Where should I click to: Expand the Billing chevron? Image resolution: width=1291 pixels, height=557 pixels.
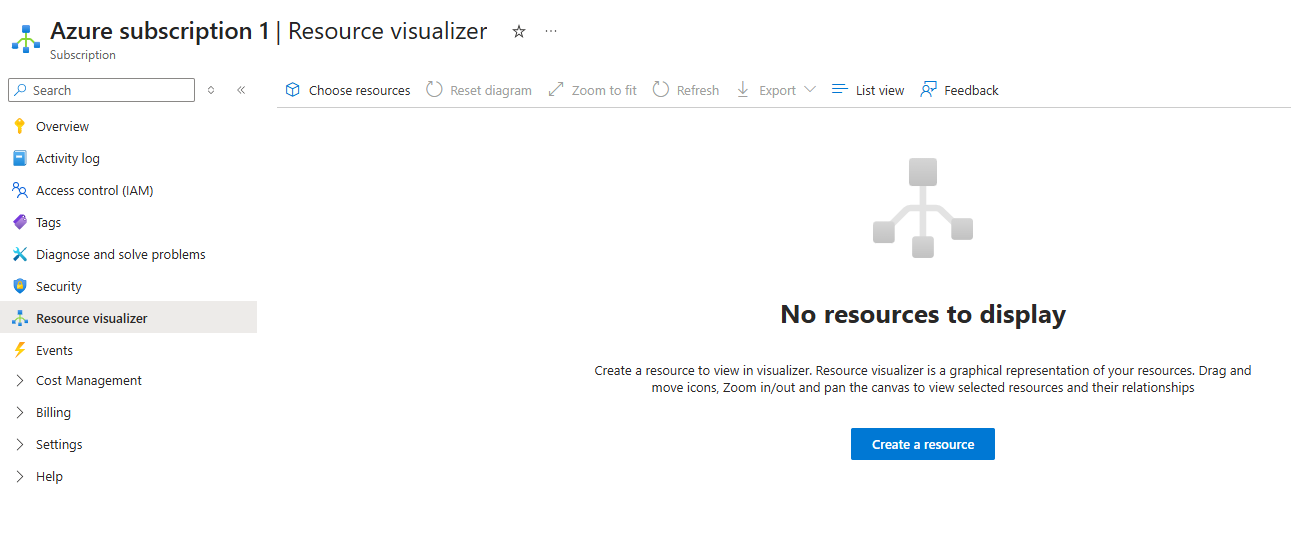(20, 412)
